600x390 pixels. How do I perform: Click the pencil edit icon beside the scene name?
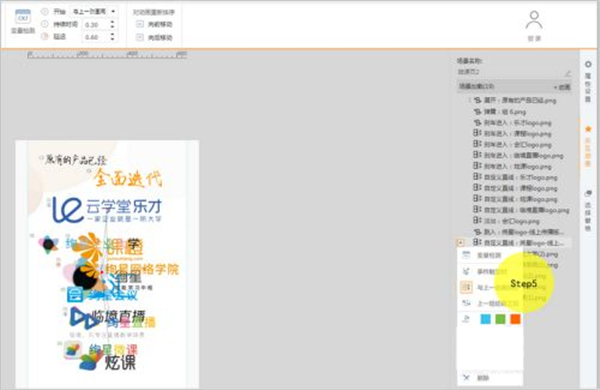(x=567, y=73)
